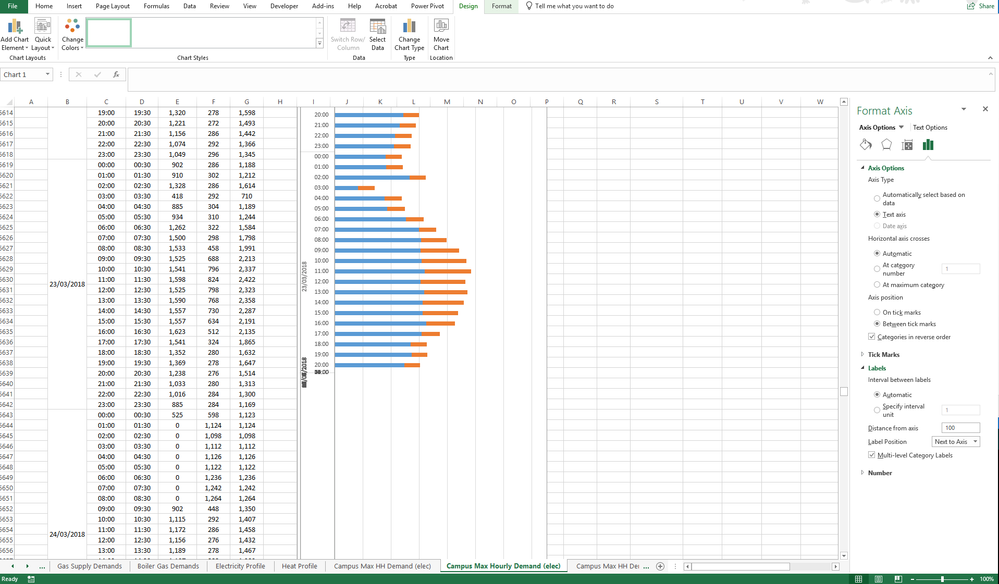
Task: Click the Insert Function fx icon
Action: point(116,75)
